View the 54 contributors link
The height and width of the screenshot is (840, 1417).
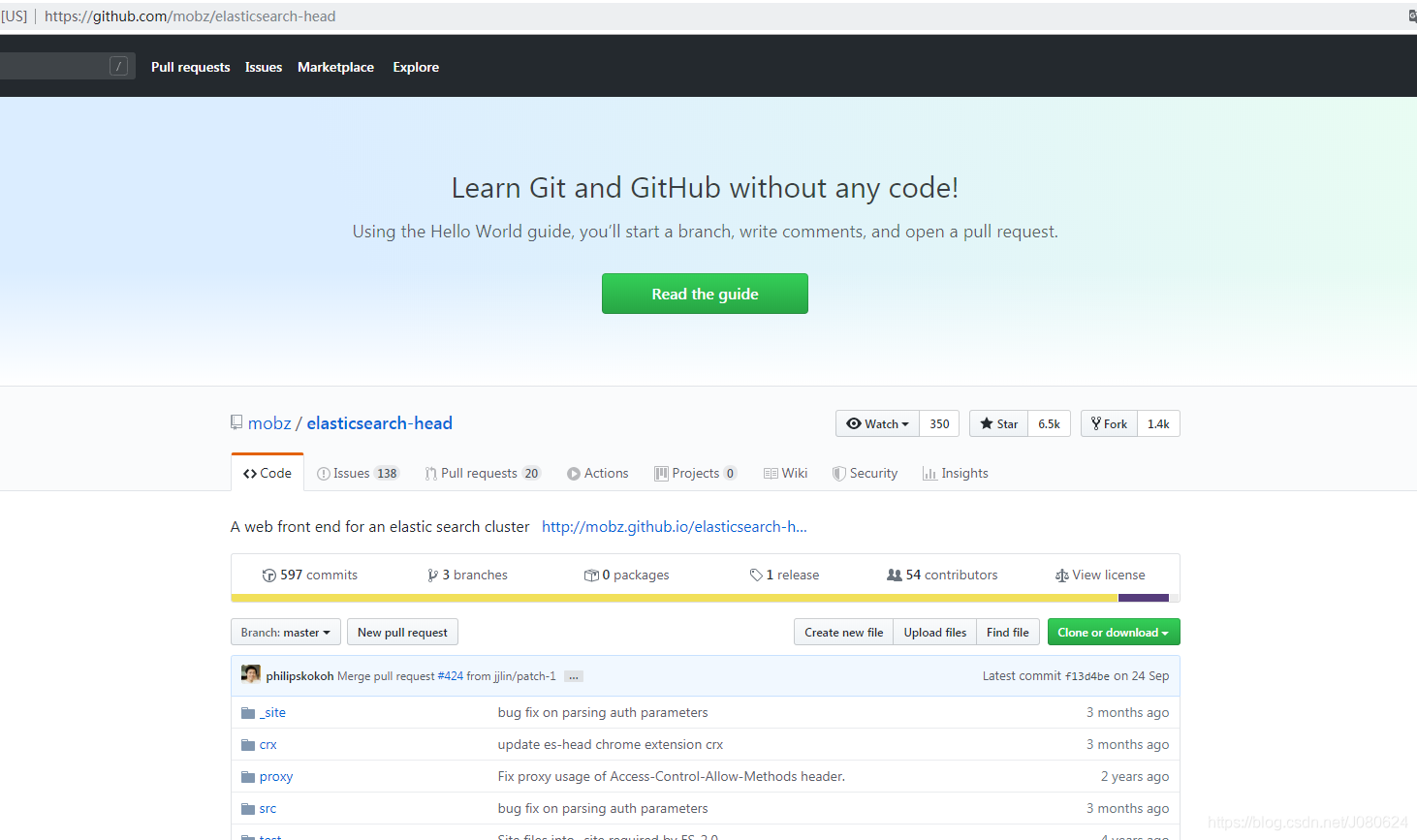coord(942,576)
